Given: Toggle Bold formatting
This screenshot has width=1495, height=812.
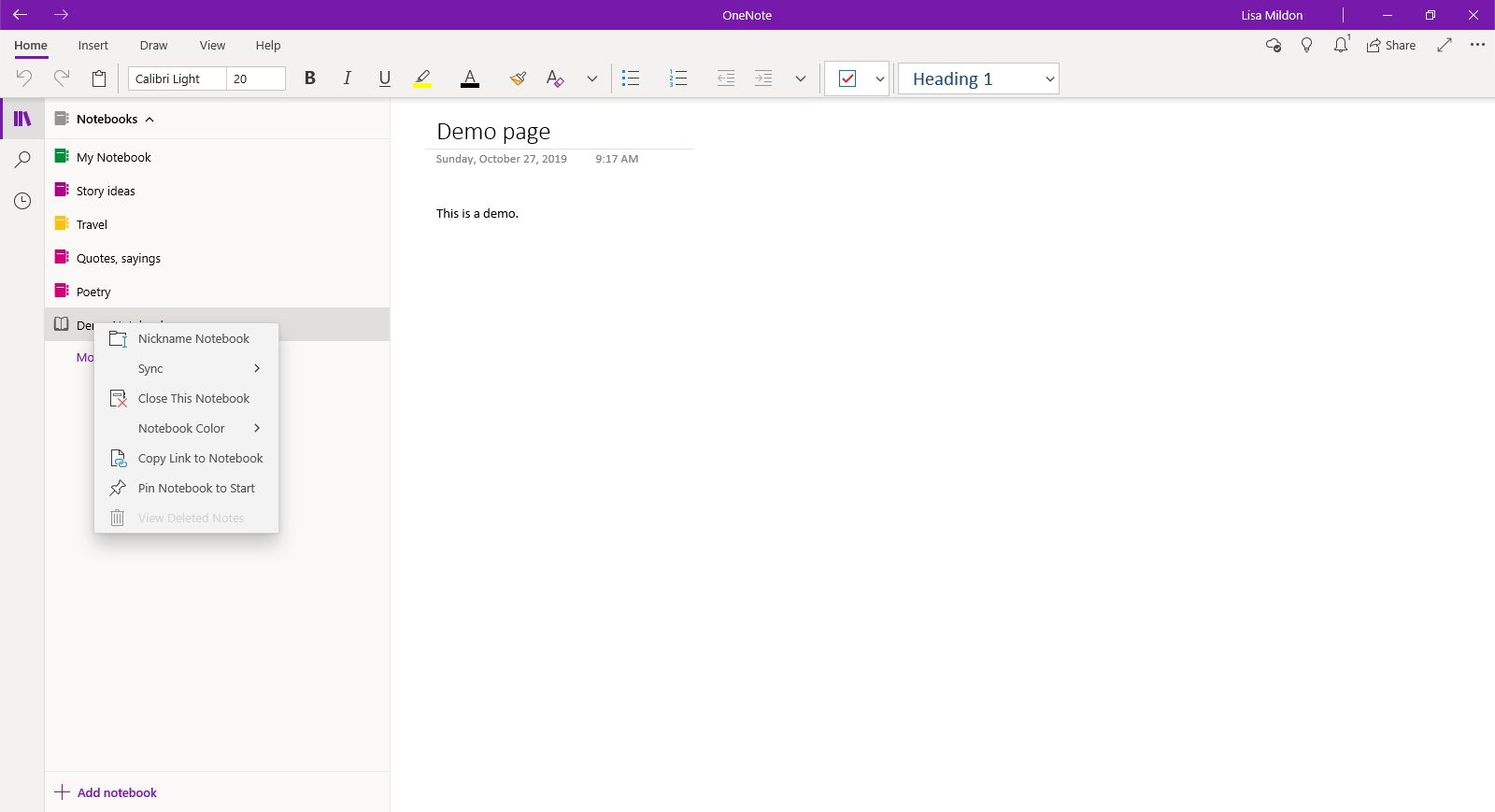Looking at the screenshot, I should tap(310, 78).
